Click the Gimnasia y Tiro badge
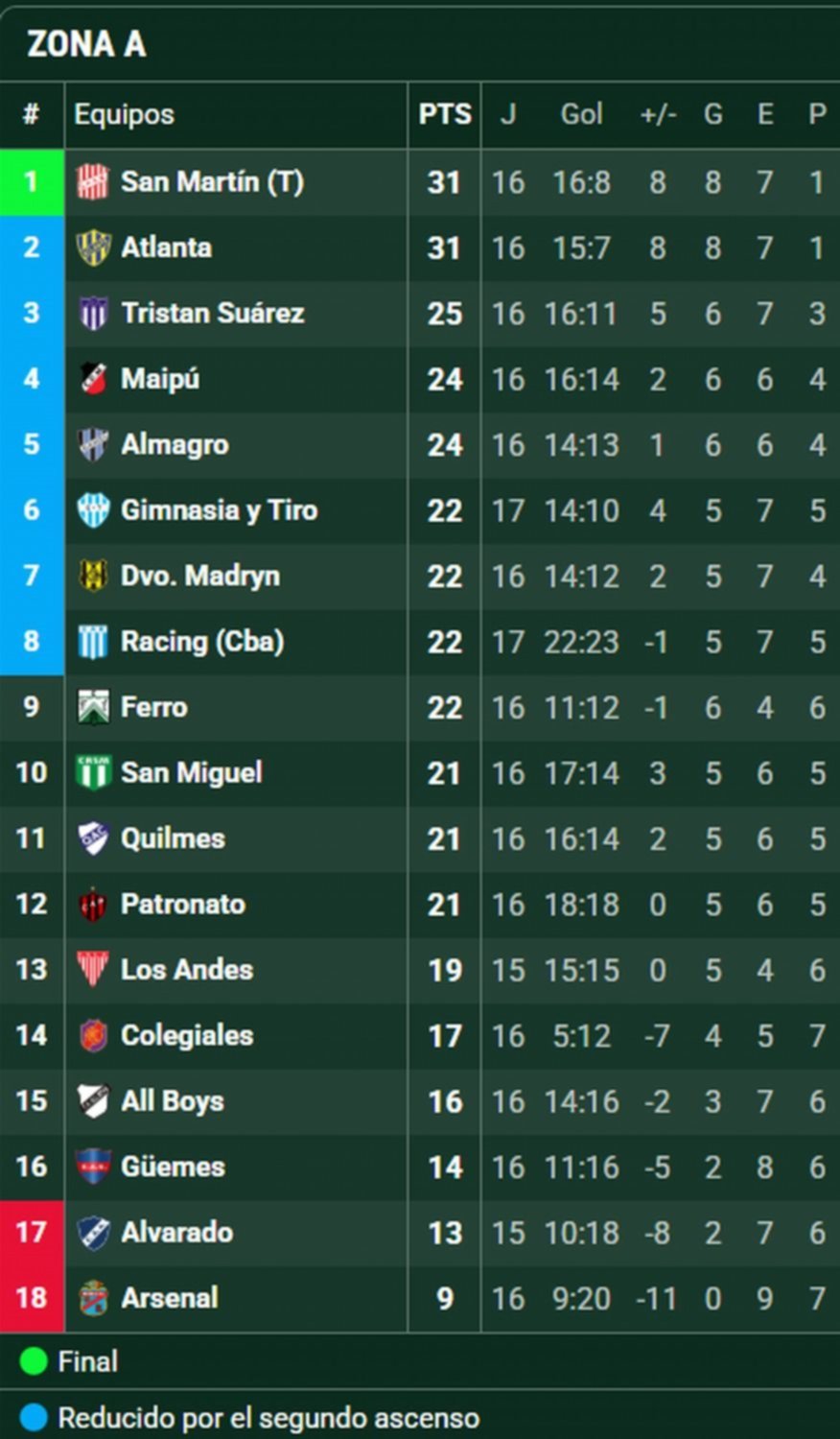840x1439 pixels. click(93, 510)
